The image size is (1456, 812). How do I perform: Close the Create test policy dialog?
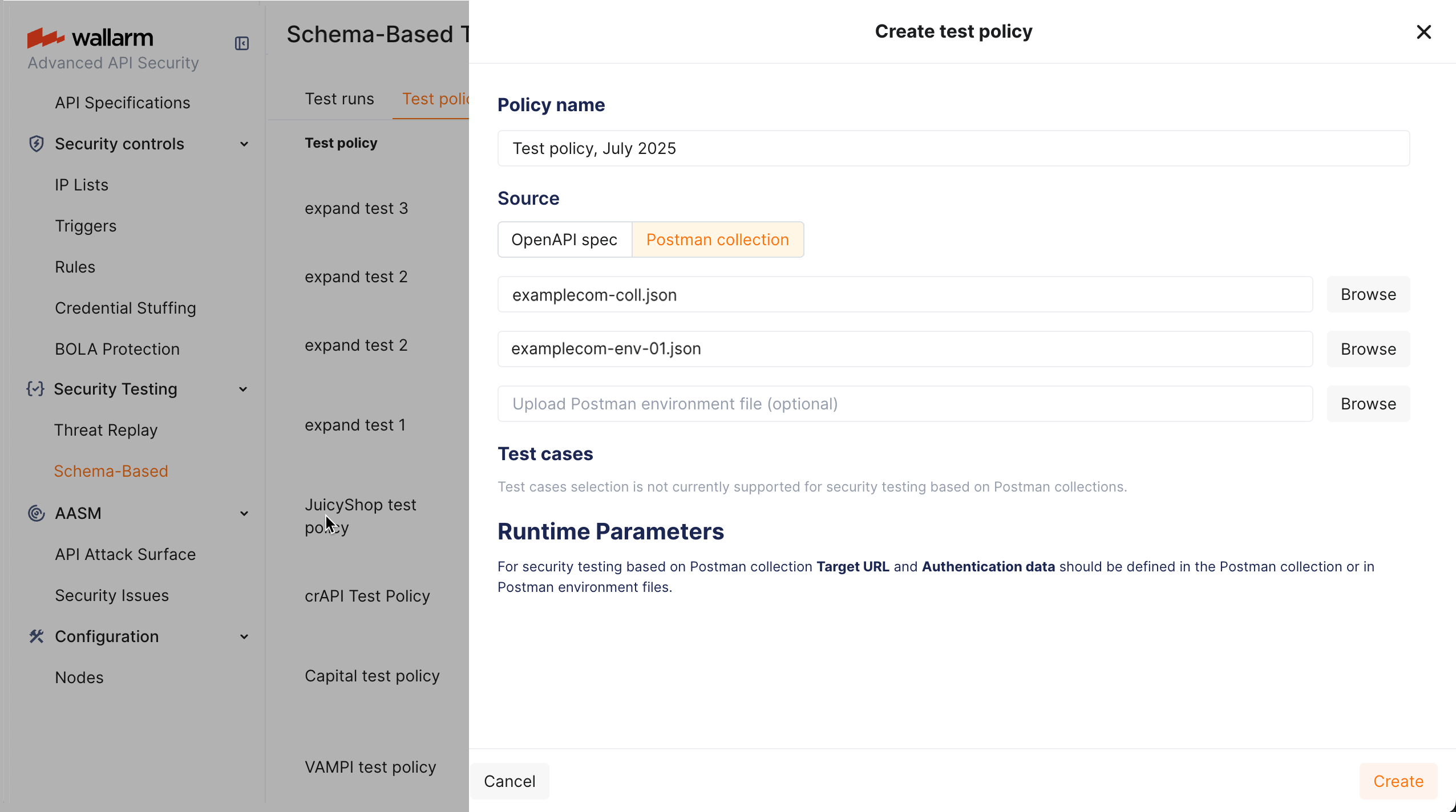point(1423,32)
